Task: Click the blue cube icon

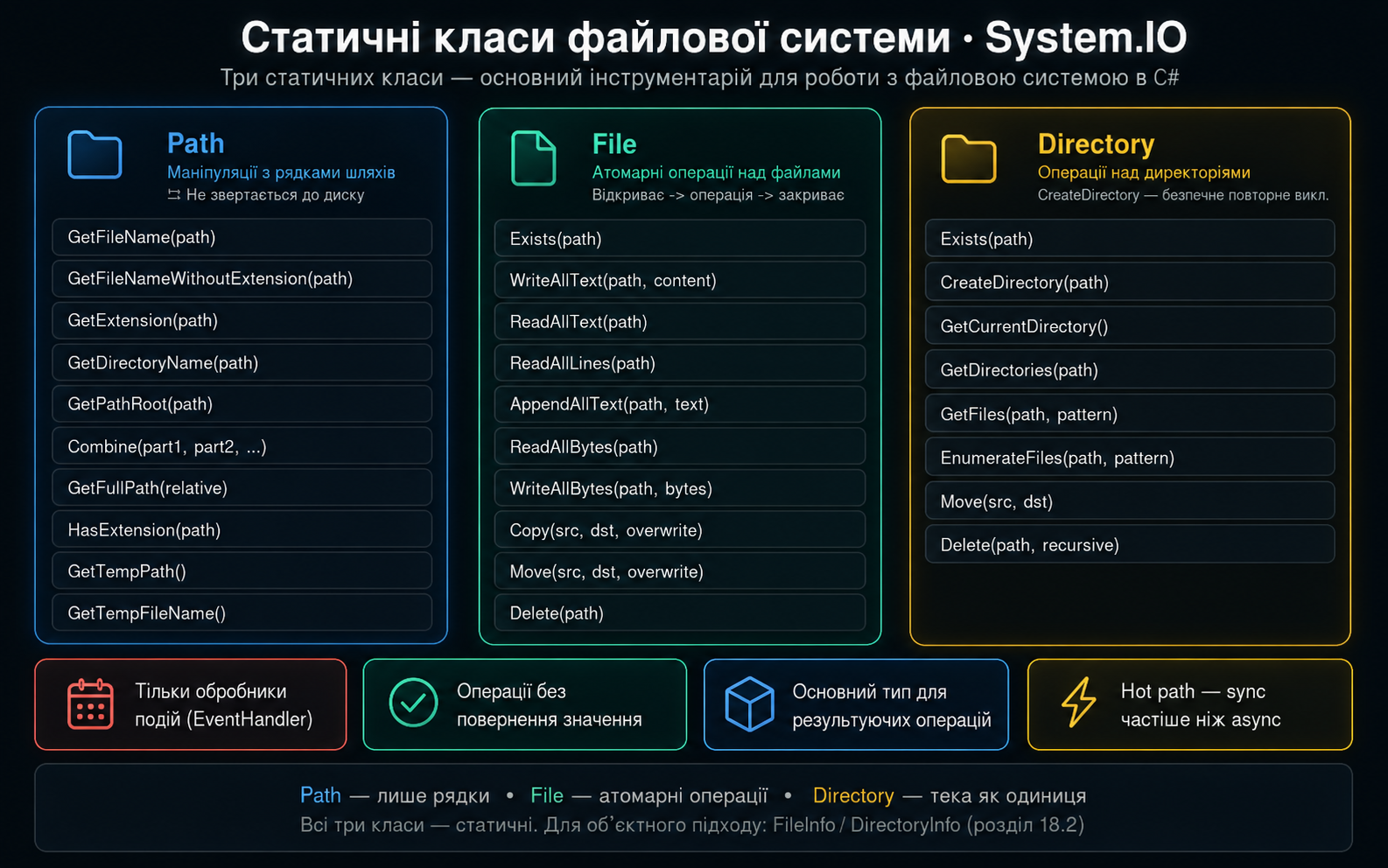Action: (749, 703)
